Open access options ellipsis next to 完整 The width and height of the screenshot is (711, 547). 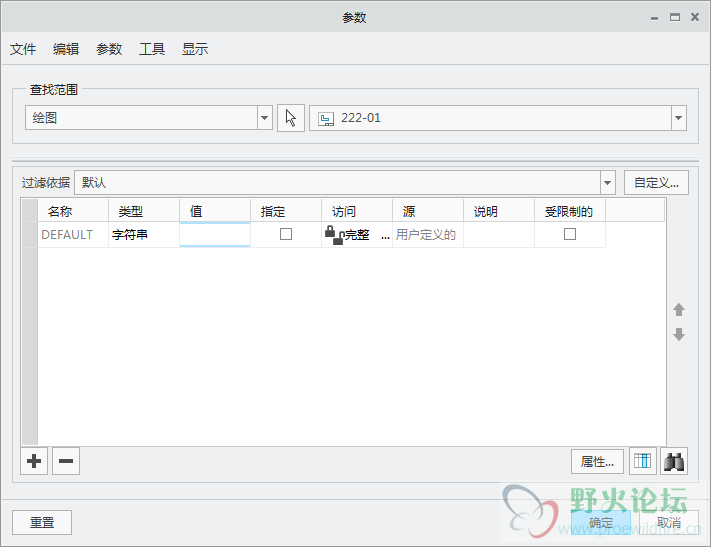(x=385, y=237)
